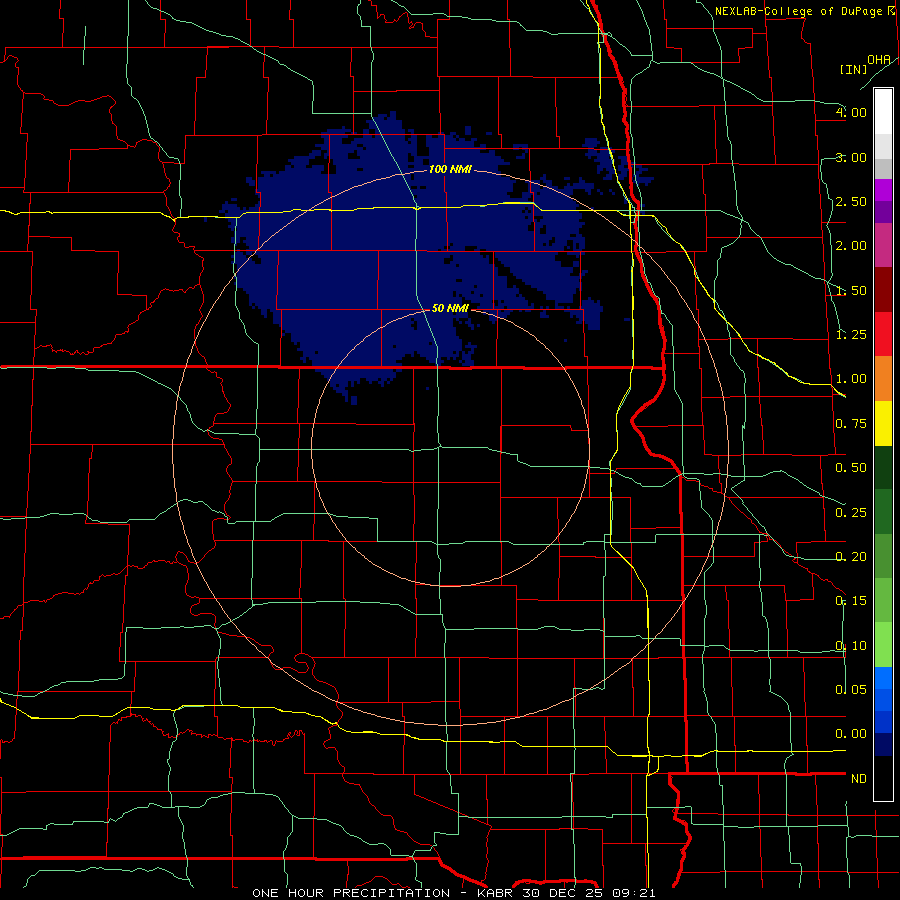The image size is (900, 900).
Task: Click the "50 NMI" range ring label
Action: pyautogui.click(x=450, y=308)
